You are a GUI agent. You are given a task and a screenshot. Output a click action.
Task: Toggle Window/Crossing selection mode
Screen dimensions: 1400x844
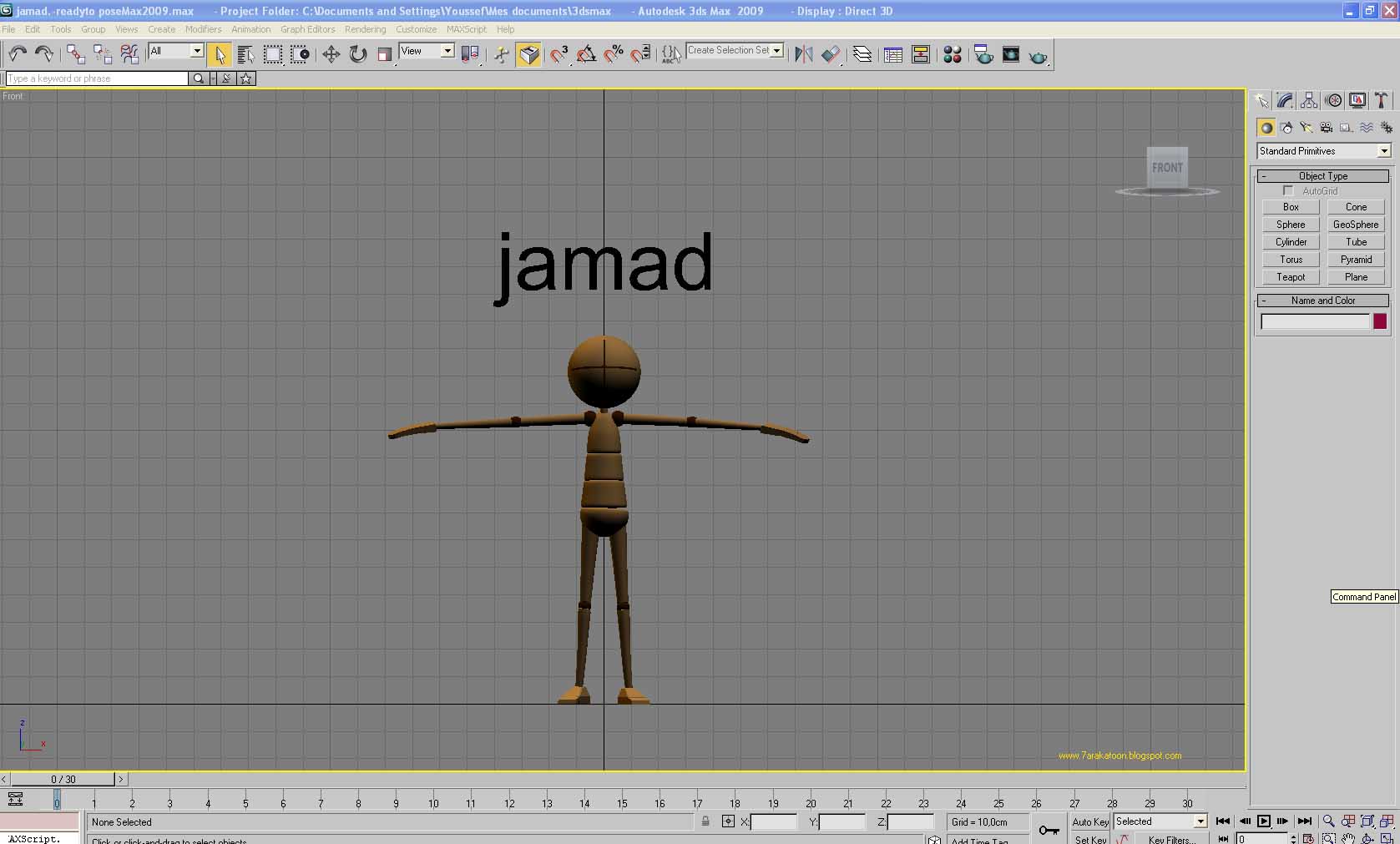tap(300, 54)
